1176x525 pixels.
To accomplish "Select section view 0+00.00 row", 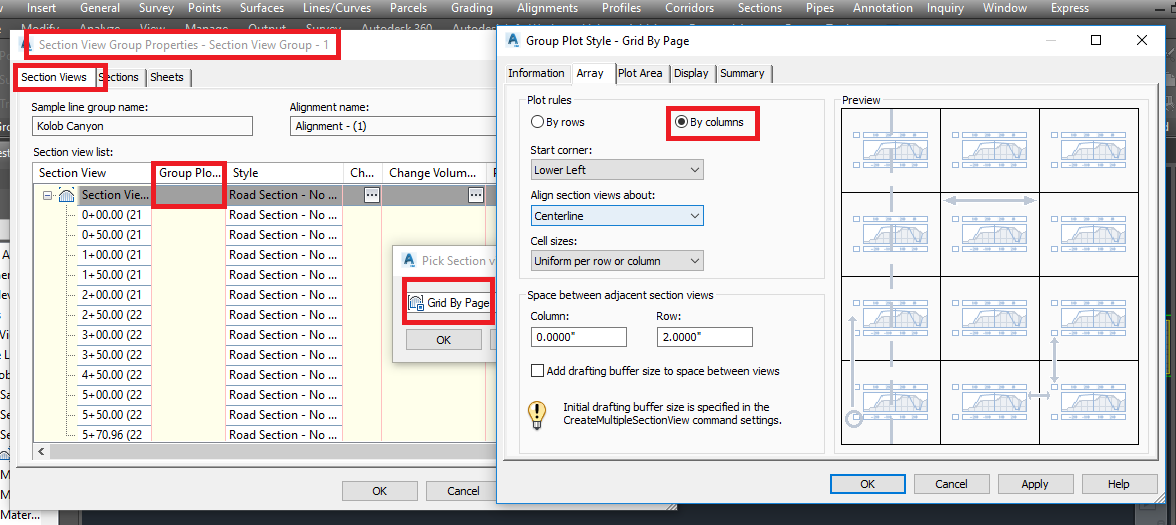I will (x=112, y=214).
